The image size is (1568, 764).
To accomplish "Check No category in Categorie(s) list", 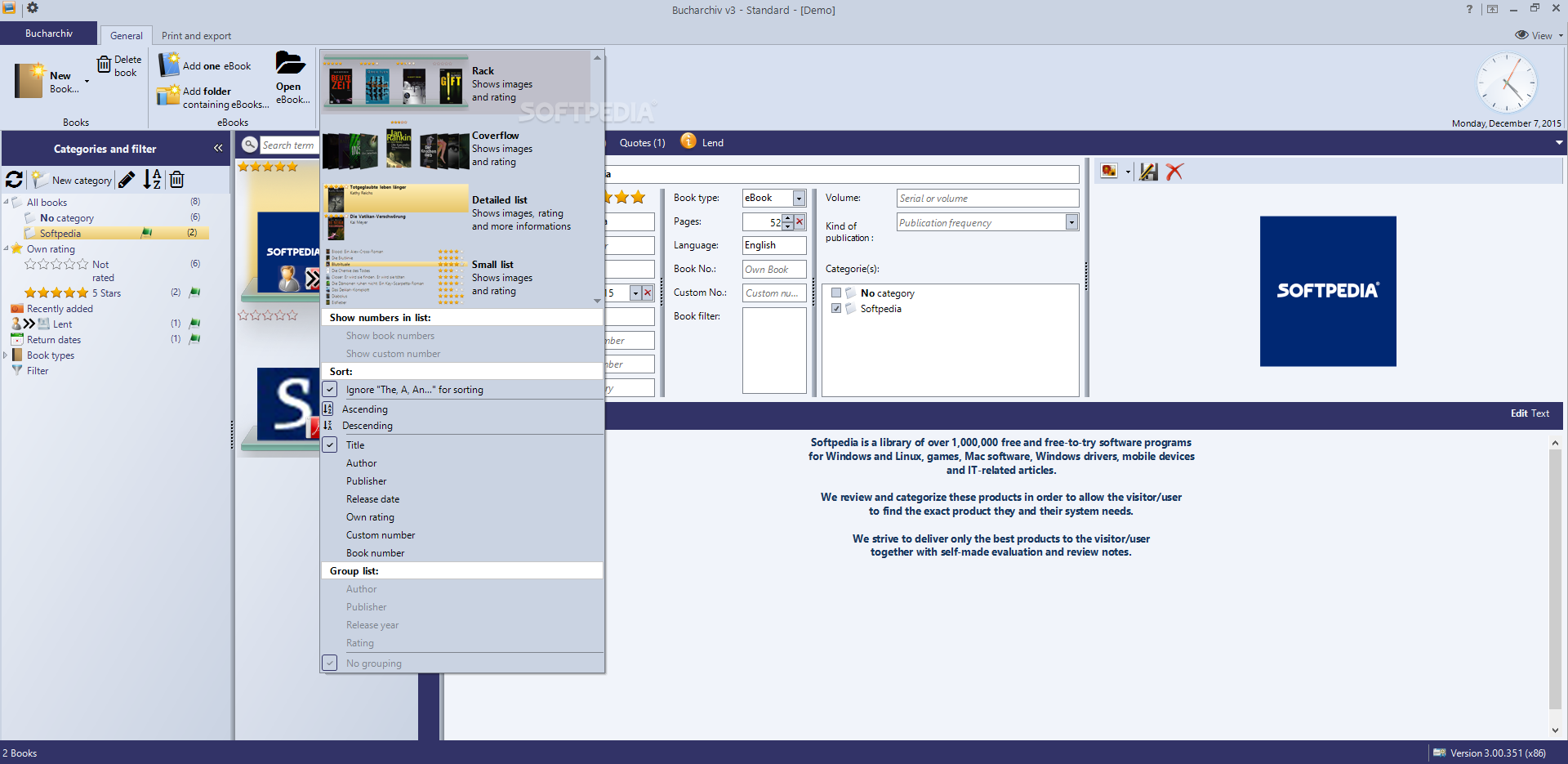I will click(x=836, y=293).
